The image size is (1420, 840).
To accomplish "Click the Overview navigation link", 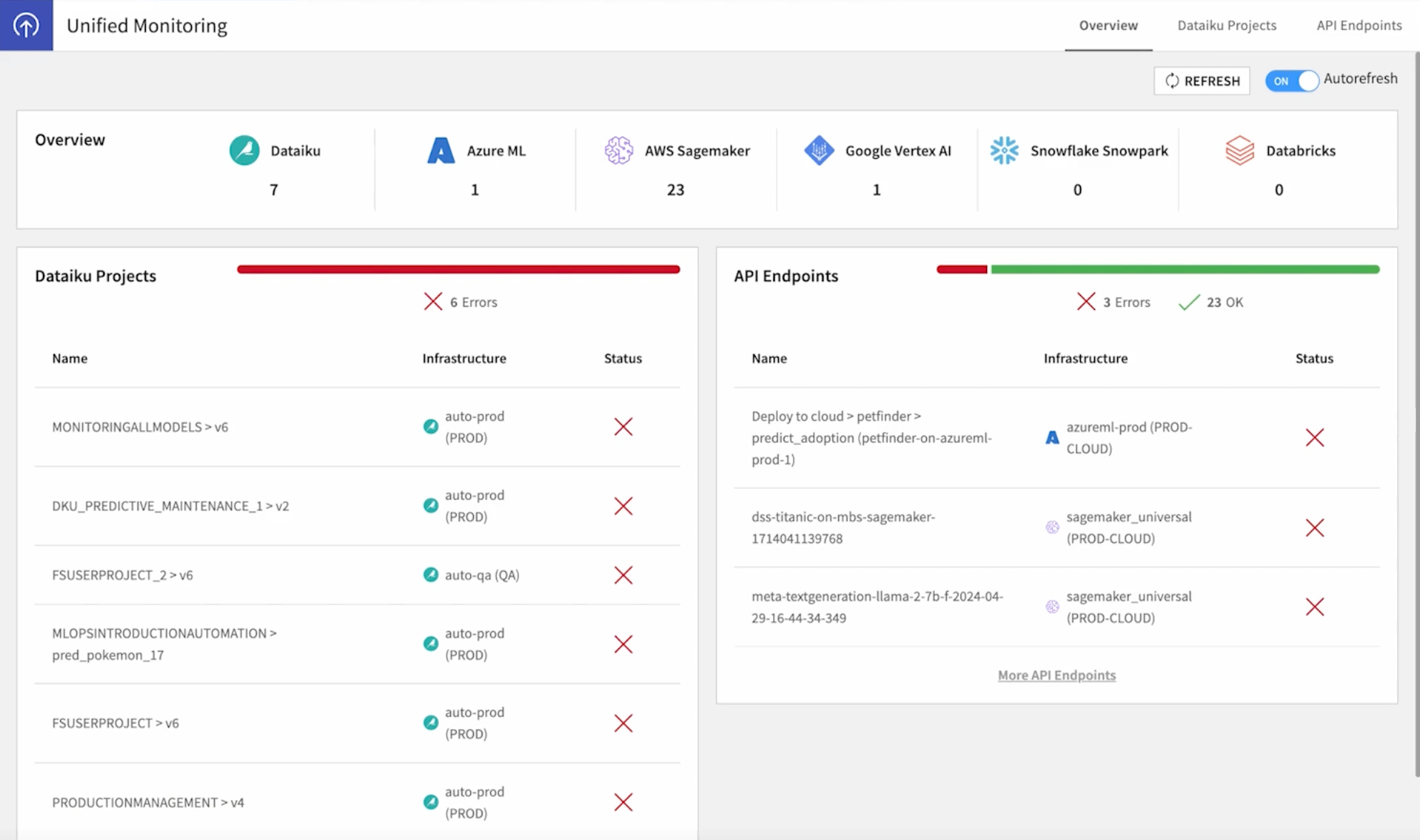I will pos(1108,24).
